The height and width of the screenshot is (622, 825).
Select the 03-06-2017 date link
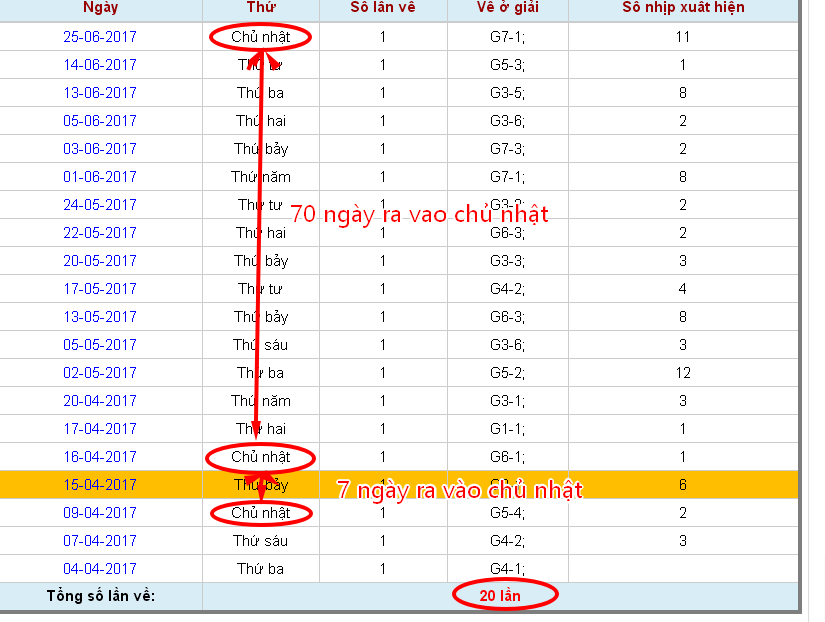(x=100, y=149)
